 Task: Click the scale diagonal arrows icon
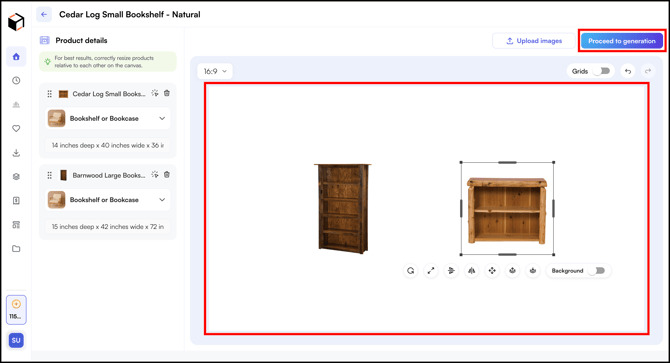(431, 270)
